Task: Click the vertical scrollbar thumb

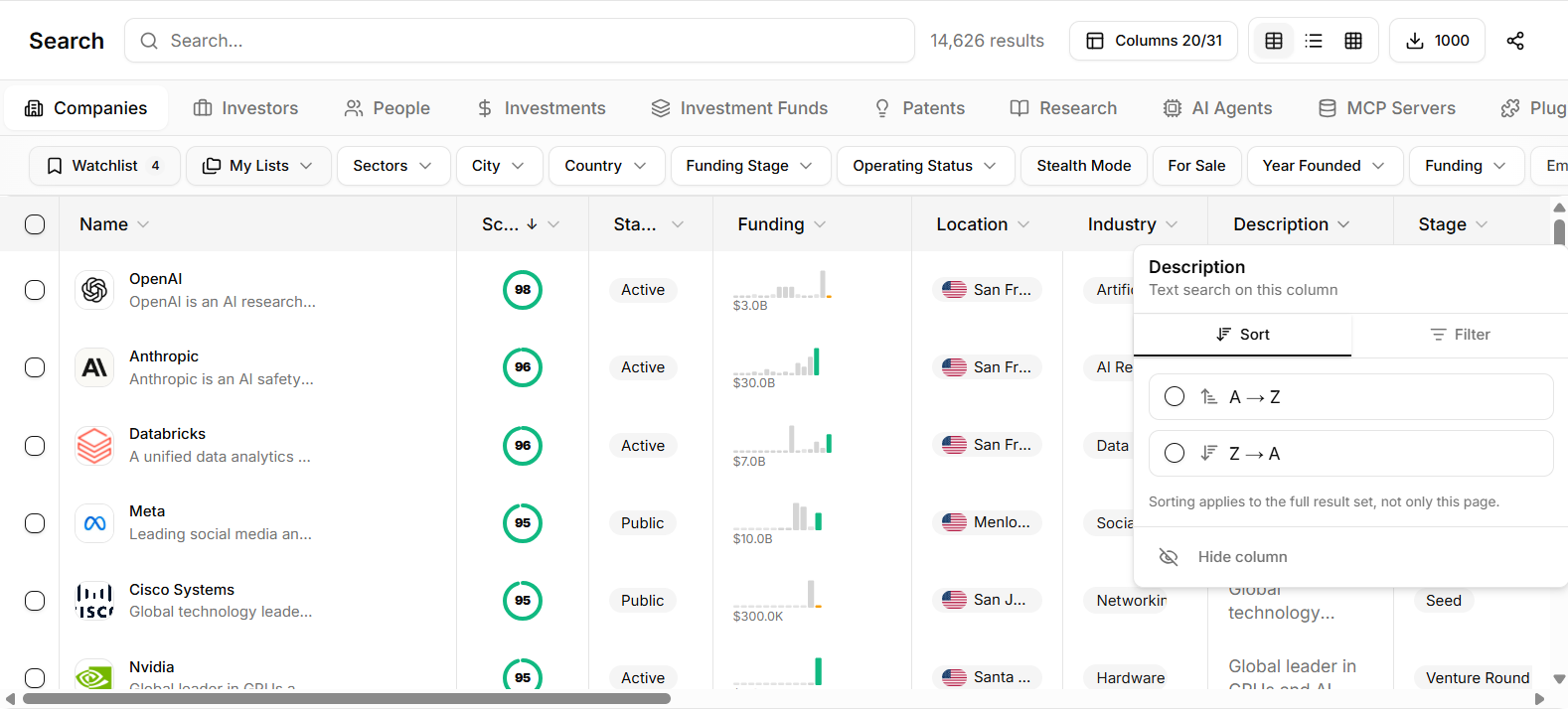Action: [x=1559, y=232]
